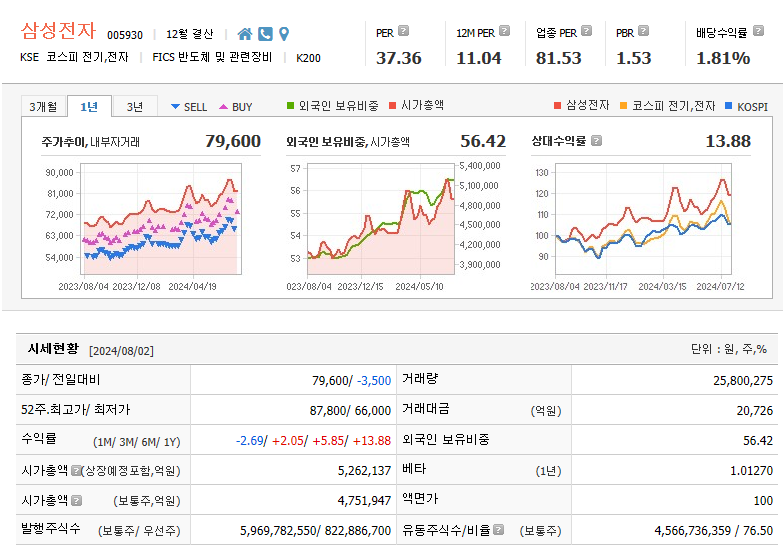
Task: Click the blue SELL triangle legend marker
Action: [175, 106]
